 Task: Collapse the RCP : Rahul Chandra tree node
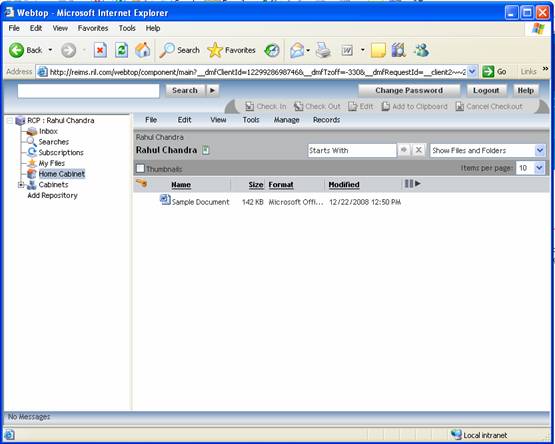pos(10,121)
